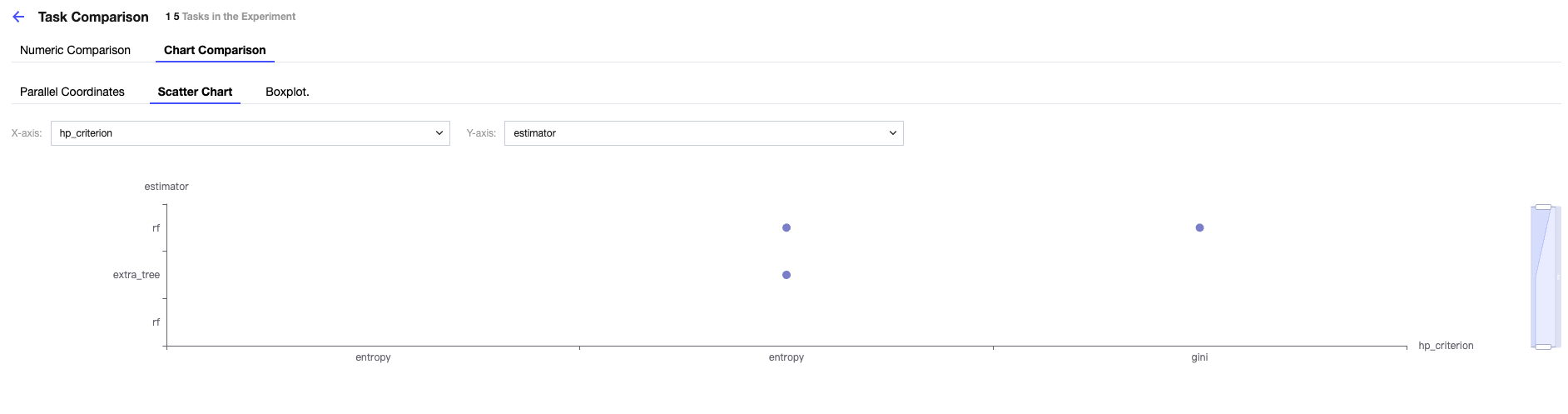
Task: Click the Y-axis dropdown chevron arrow
Action: pyautogui.click(x=893, y=133)
